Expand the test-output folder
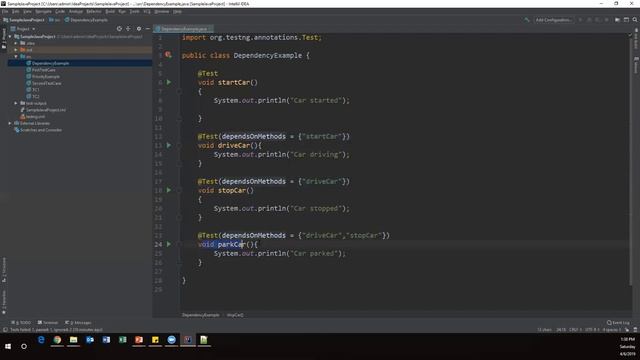The height and width of the screenshot is (360, 640). pos(16,103)
